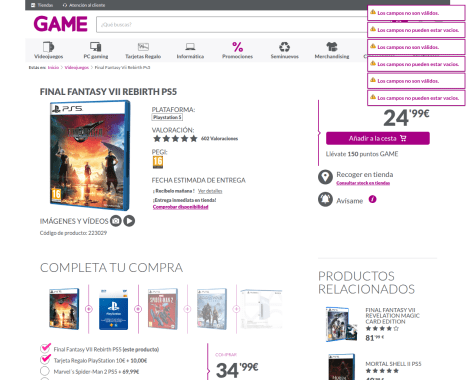Image resolution: width=475 pixels, height=380 pixels.
Task: Go to Inicio breadcrumb
Action: [x=53, y=67]
